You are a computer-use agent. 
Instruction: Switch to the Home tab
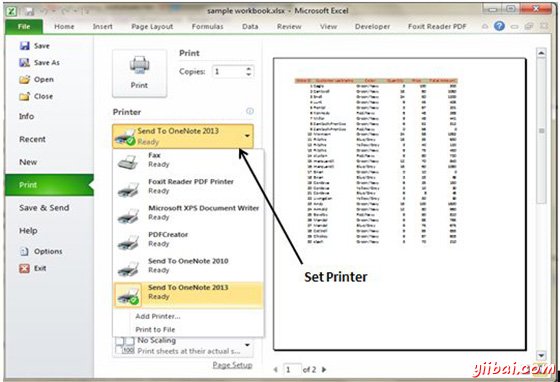pos(64,26)
